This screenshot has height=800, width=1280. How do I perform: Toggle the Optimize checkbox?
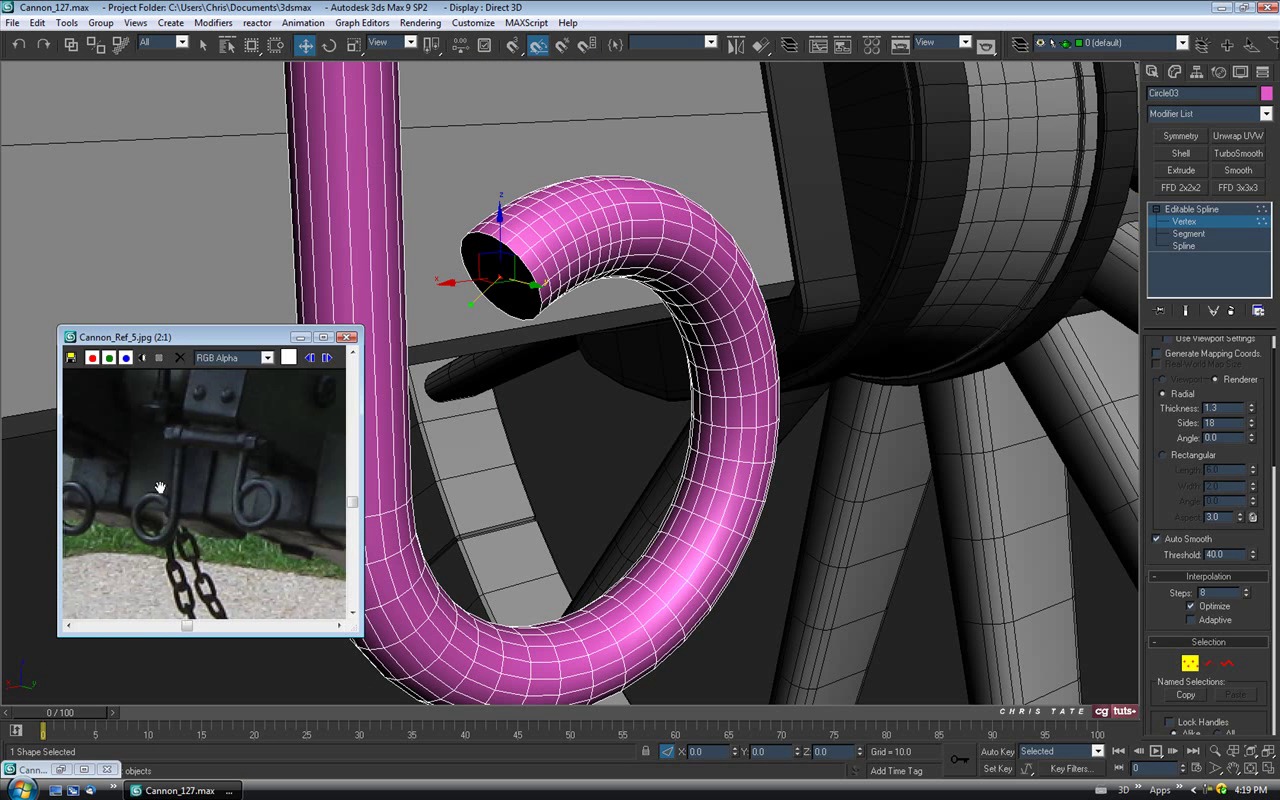(1191, 606)
